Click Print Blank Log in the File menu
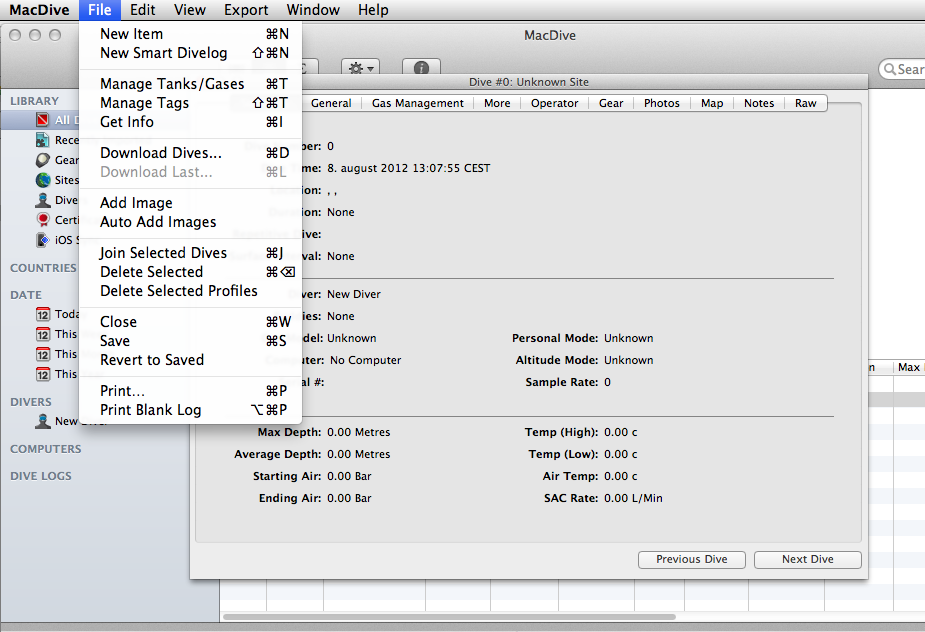925x632 pixels. pos(150,410)
